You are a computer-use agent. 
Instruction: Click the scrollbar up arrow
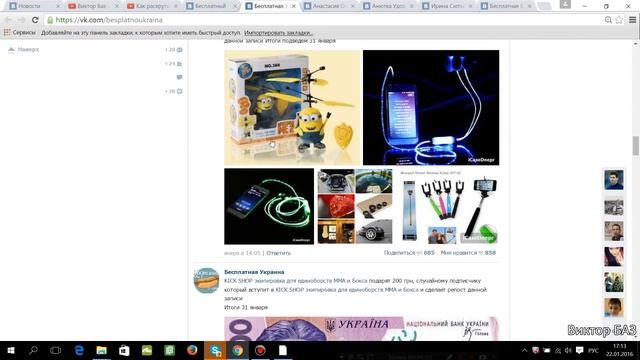tap(636, 43)
